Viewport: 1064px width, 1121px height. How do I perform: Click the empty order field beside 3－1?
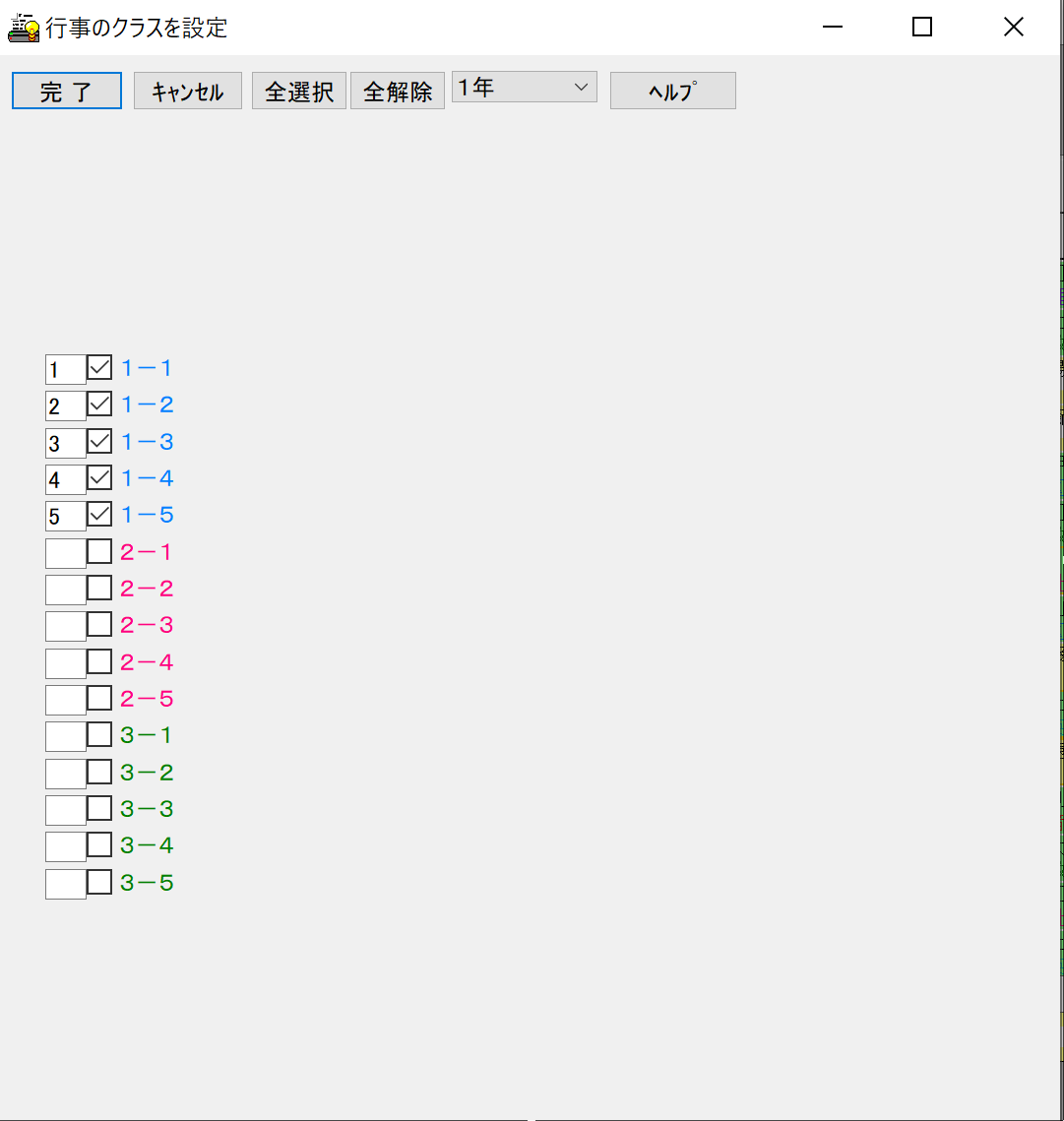coord(66,736)
